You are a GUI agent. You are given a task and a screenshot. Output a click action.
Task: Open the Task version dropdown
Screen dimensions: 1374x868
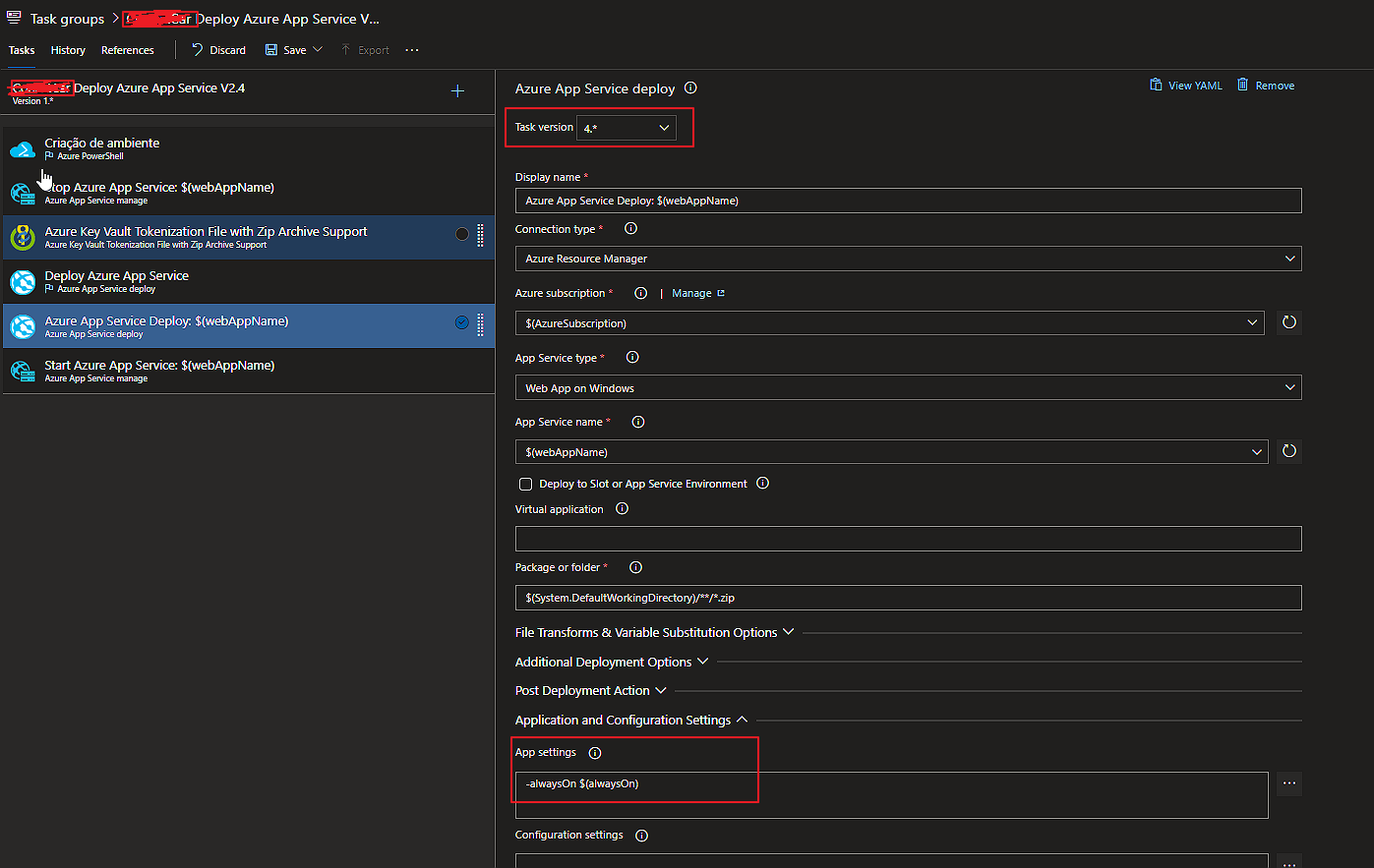[x=627, y=127]
